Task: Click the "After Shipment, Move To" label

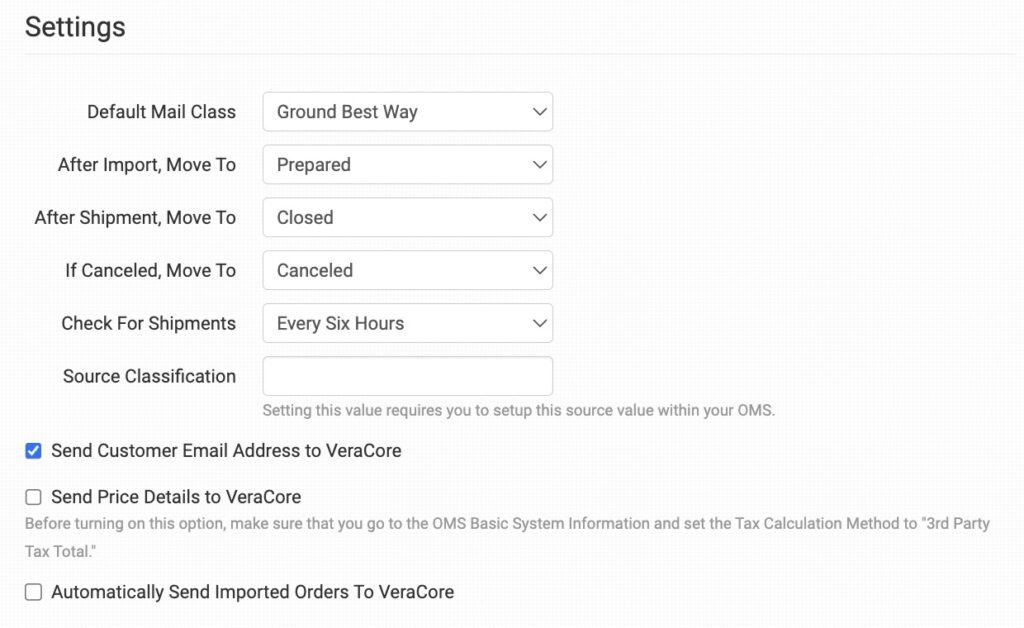Action: (135, 218)
